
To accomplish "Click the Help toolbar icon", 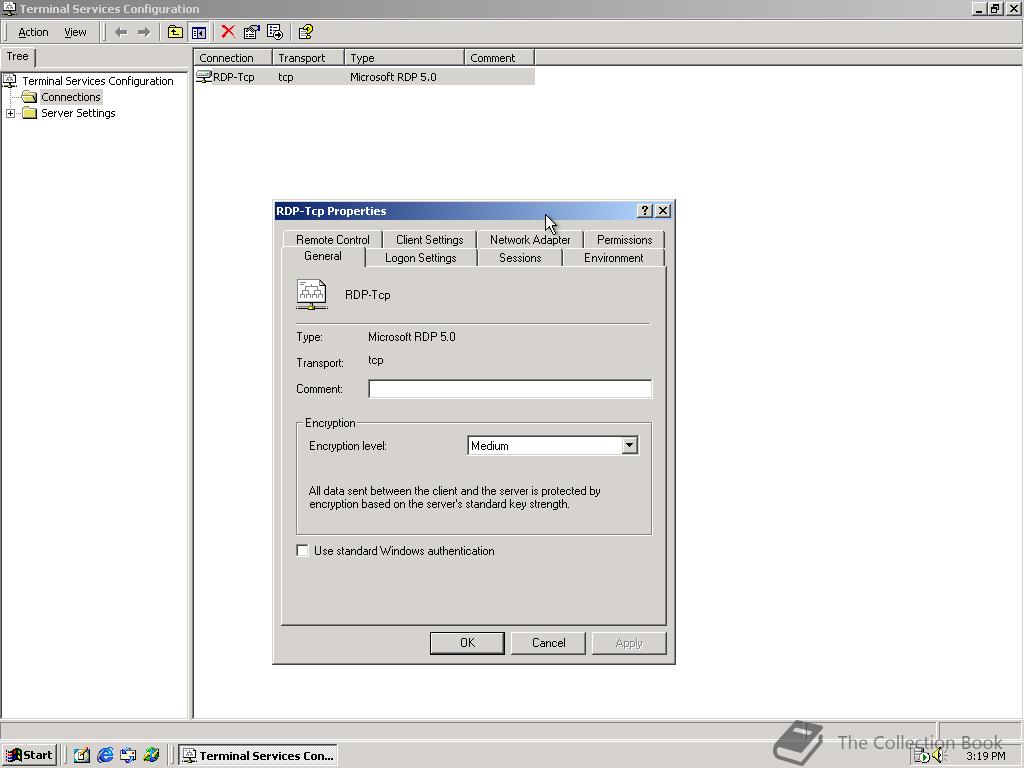I will coord(306,32).
